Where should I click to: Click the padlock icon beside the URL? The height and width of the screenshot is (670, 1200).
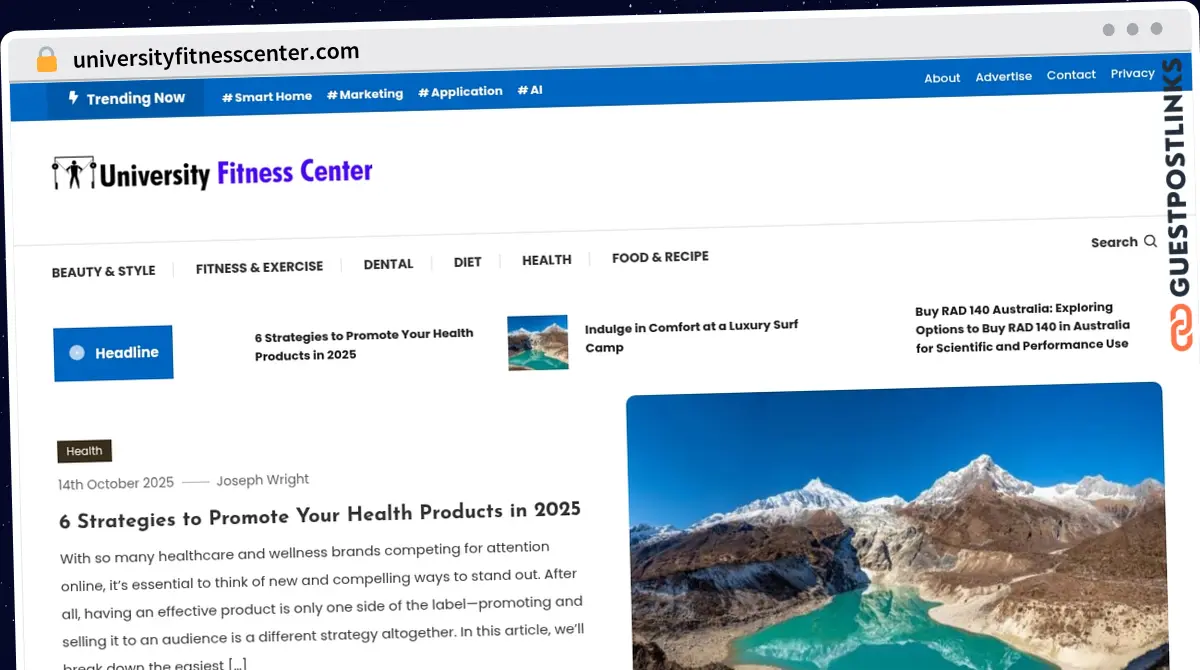coord(47,59)
